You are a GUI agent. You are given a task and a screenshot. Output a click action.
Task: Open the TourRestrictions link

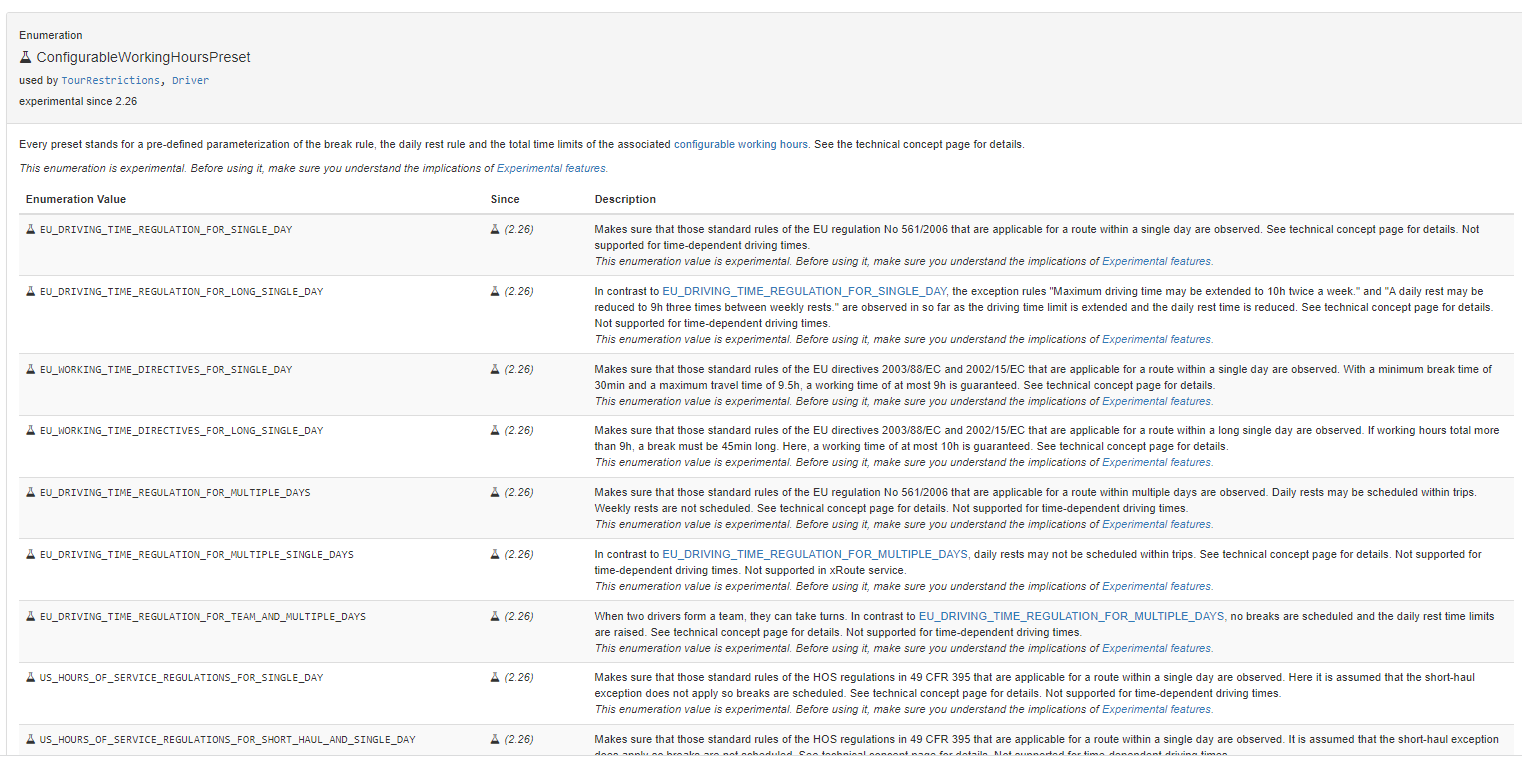coord(110,80)
